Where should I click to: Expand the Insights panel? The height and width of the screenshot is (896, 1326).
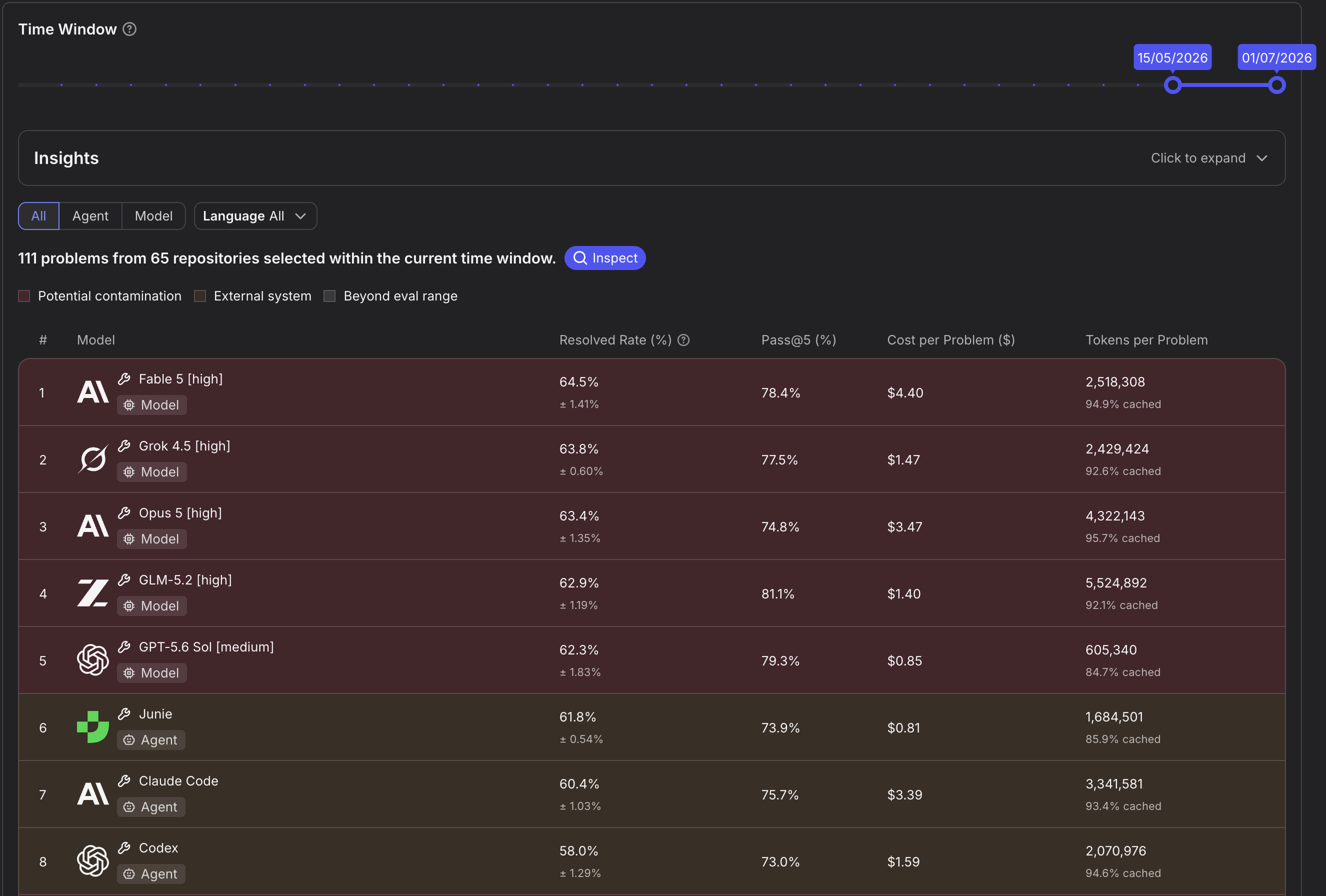[651, 158]
